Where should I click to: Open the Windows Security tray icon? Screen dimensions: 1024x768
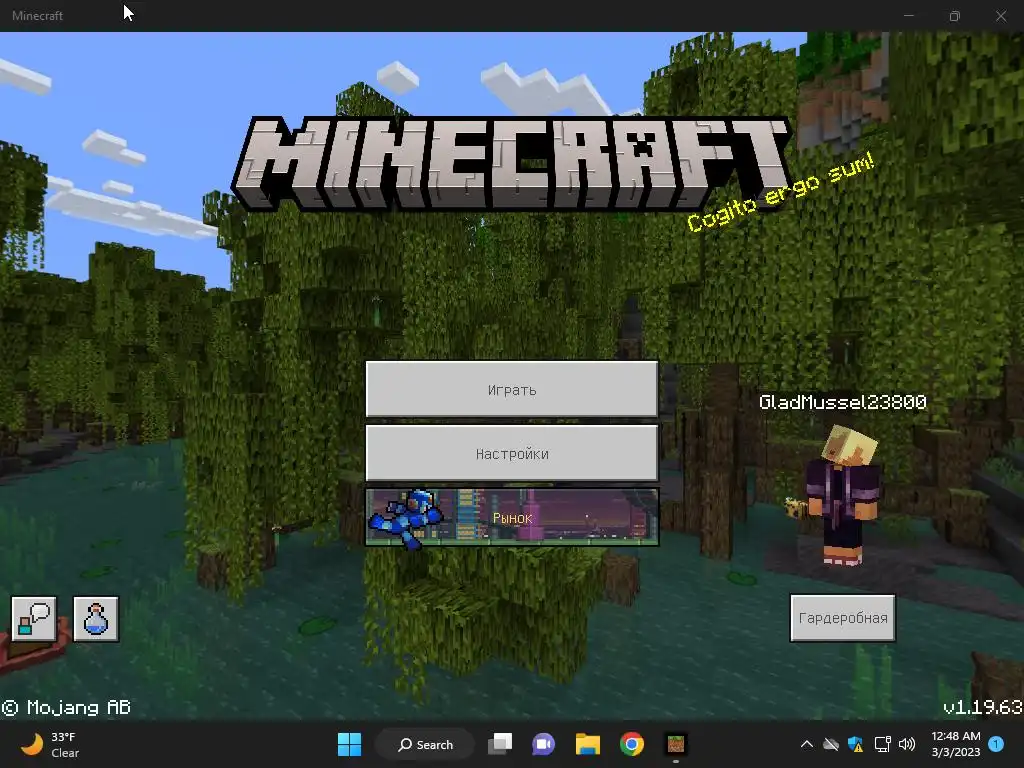856,744
